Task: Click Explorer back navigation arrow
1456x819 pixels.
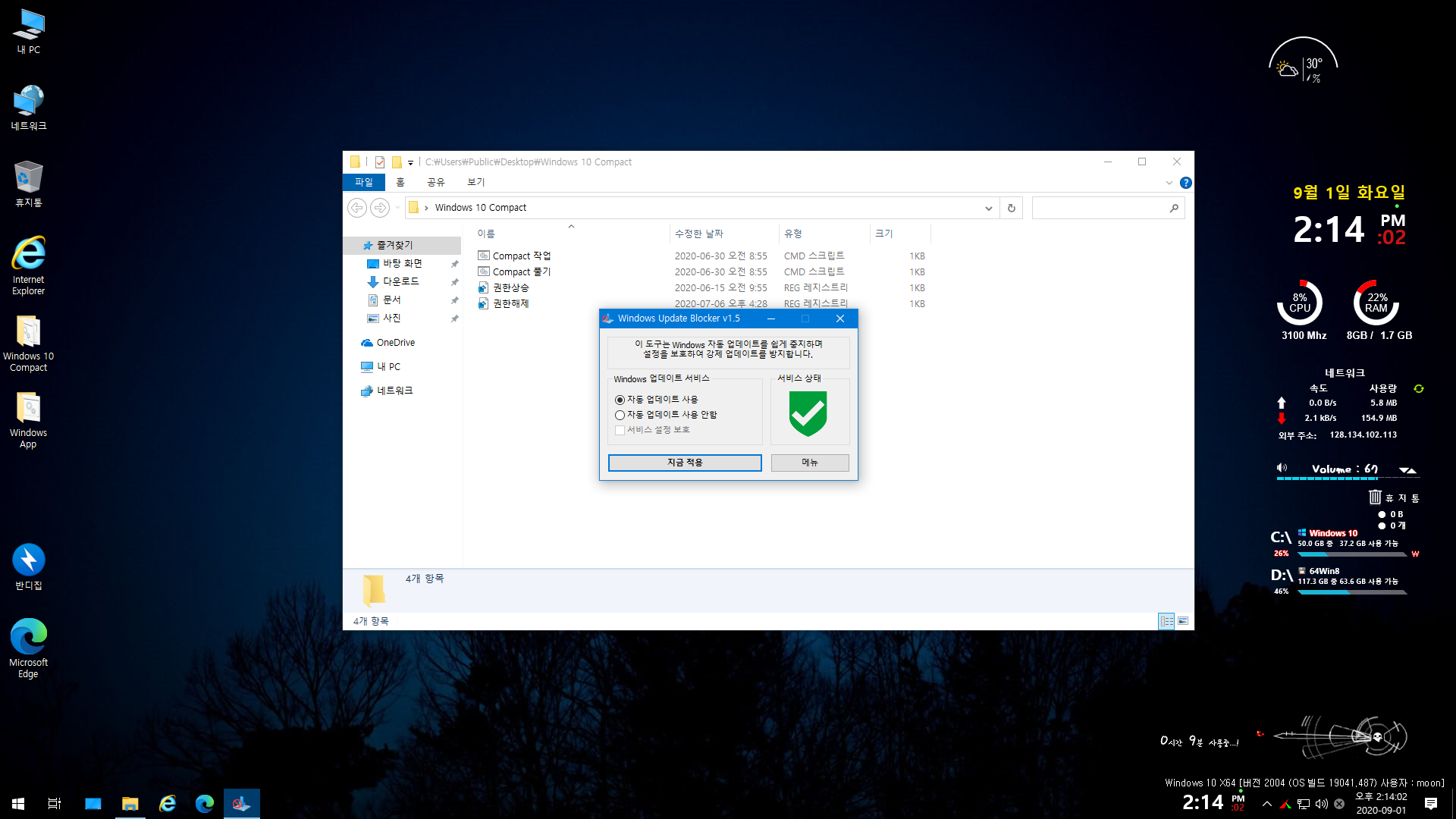Action: coord(357,207)
